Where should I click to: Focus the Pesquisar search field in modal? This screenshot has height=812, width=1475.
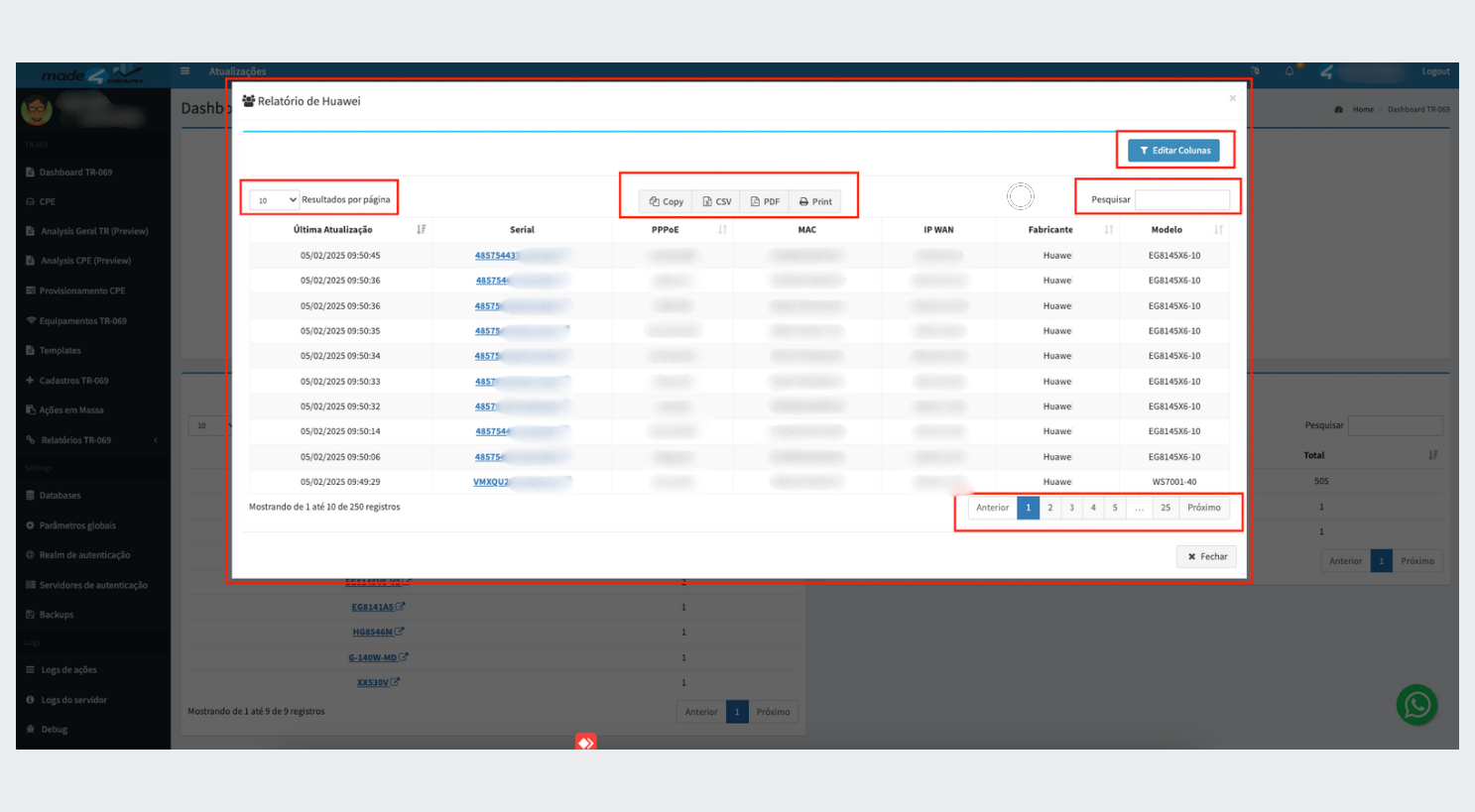[1181, 200]
